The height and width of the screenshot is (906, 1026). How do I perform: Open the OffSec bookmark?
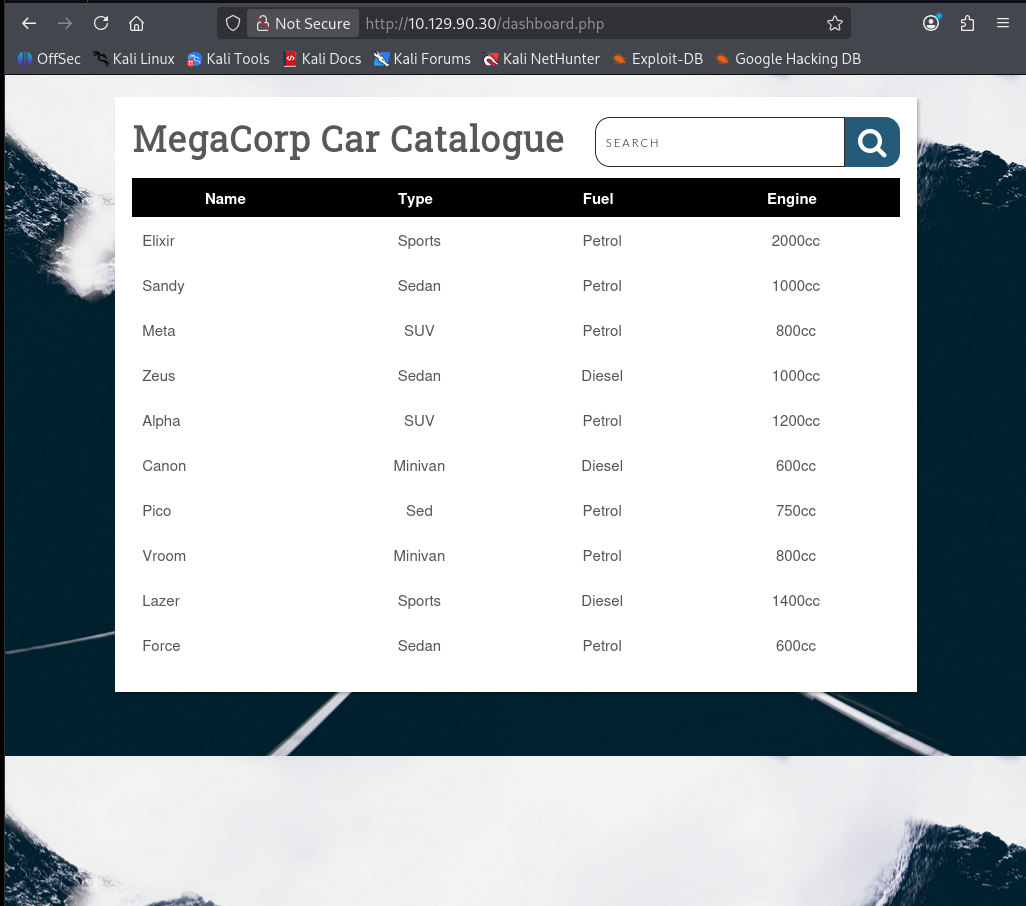click(48, 59)
